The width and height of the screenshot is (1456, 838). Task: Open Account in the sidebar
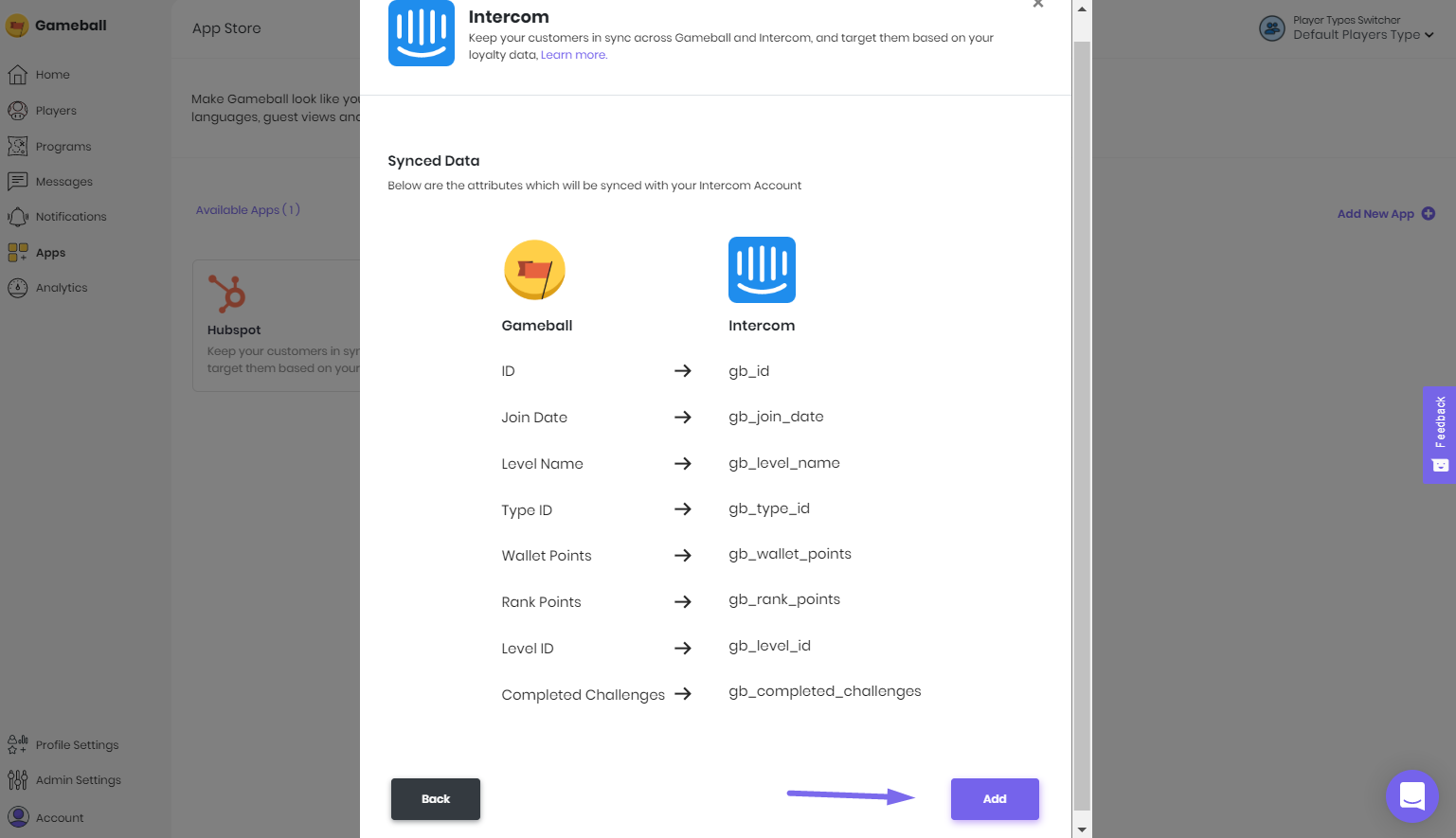tap(60, 818)
